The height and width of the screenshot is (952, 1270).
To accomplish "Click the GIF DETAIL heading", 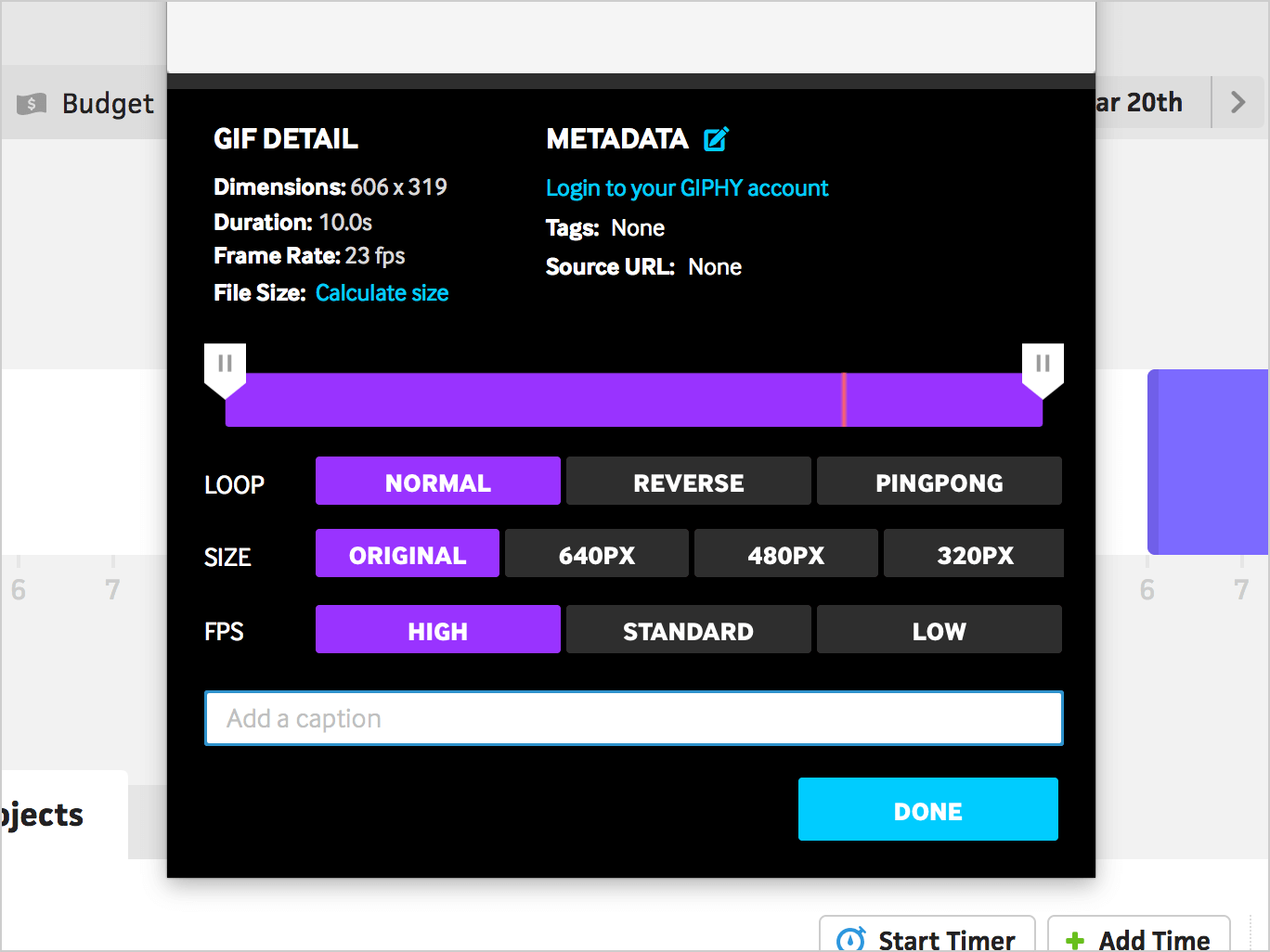I will point(286,139).
